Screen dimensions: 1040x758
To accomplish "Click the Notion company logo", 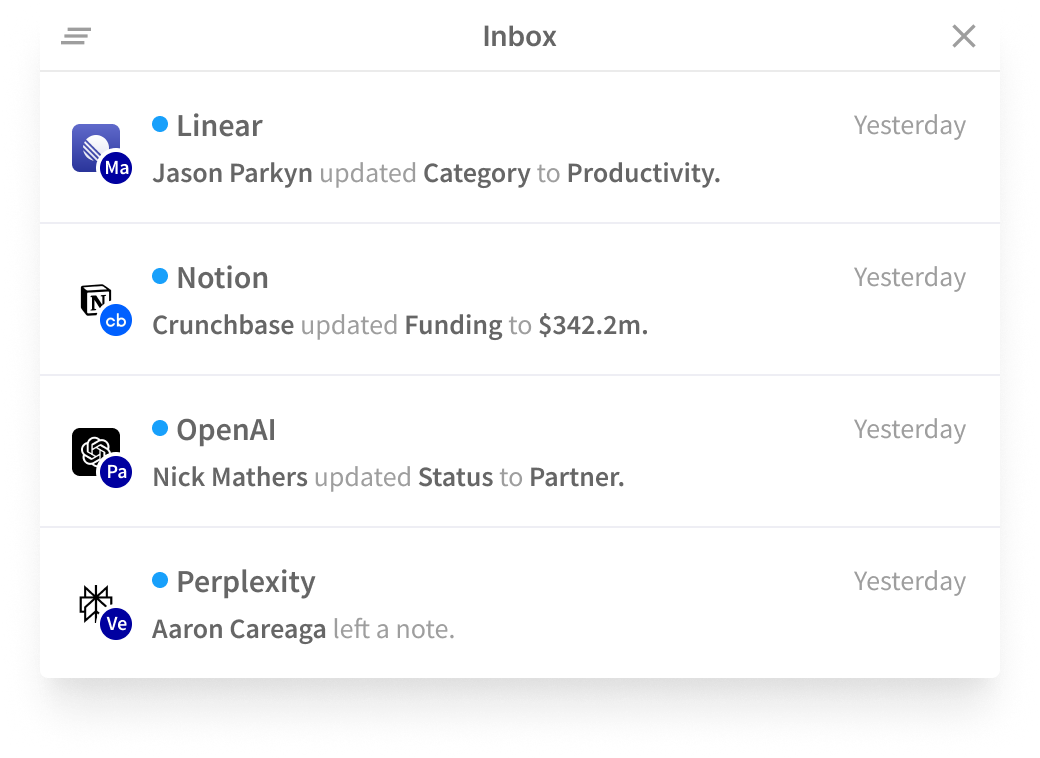I will tap(93, 297).
